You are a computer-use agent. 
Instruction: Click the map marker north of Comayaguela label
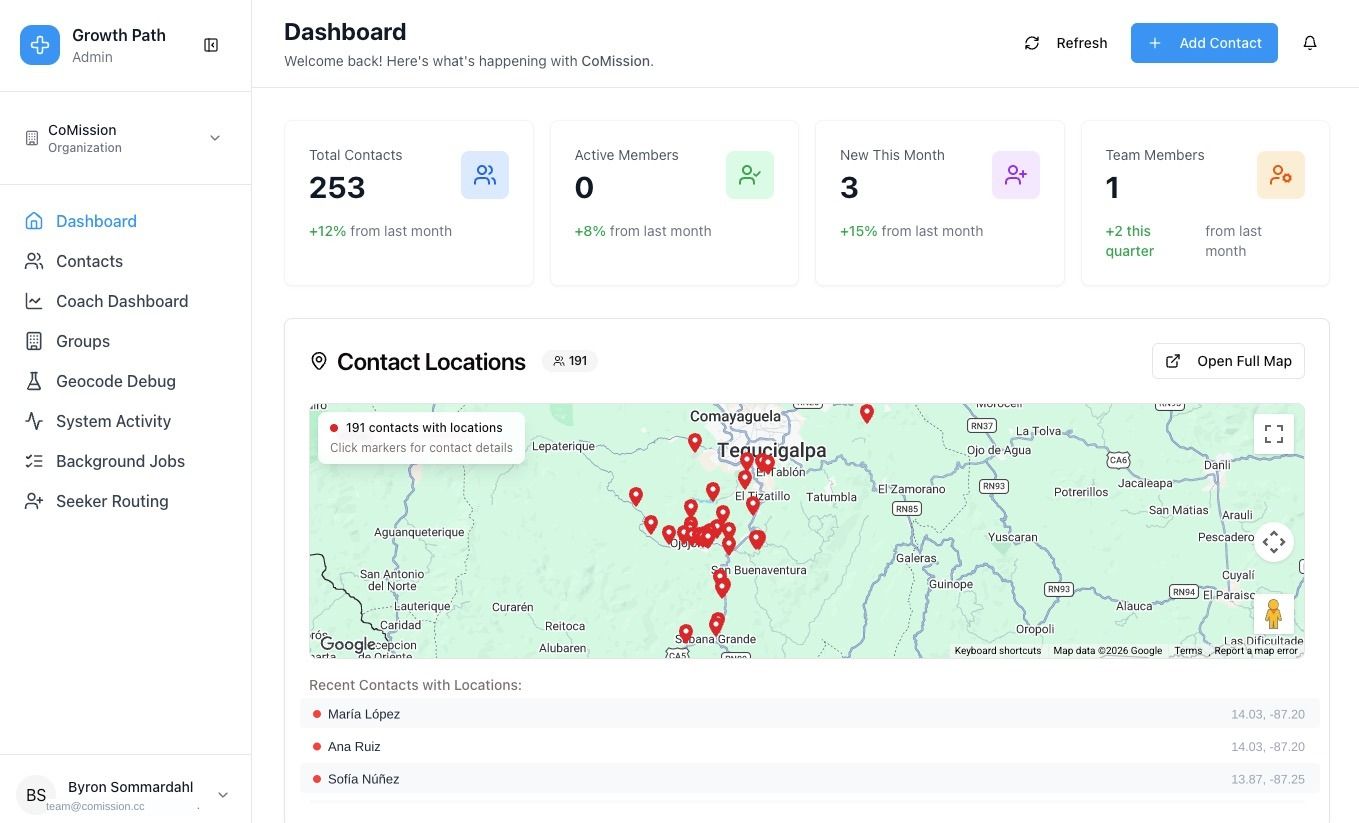click(867, 413)
